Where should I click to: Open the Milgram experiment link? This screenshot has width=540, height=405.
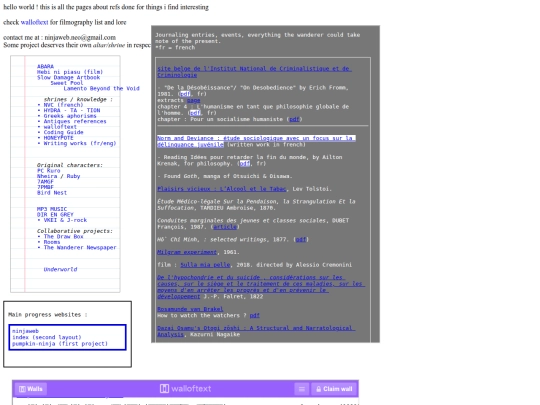[x=187, y=252]
